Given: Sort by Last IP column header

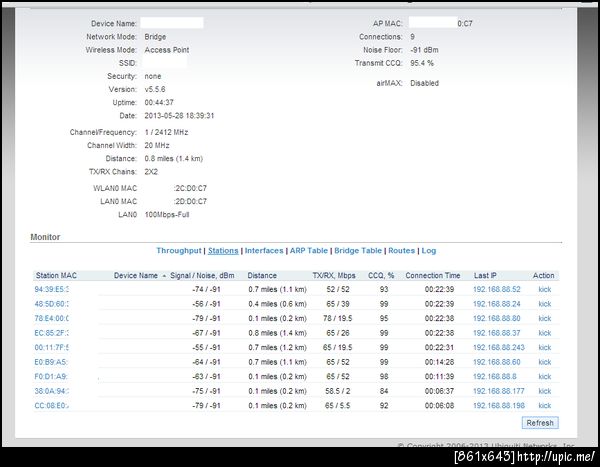Looking at the screenshot, I should tap(485, 276).
